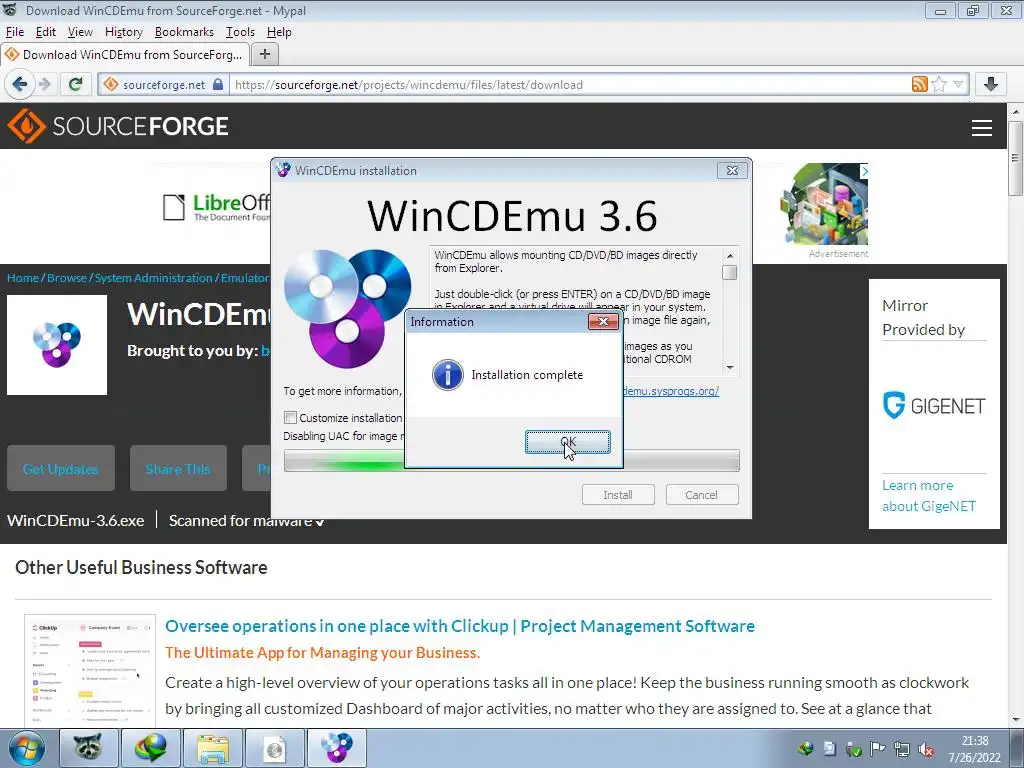Click the URL address field

[x=568, y=85]
